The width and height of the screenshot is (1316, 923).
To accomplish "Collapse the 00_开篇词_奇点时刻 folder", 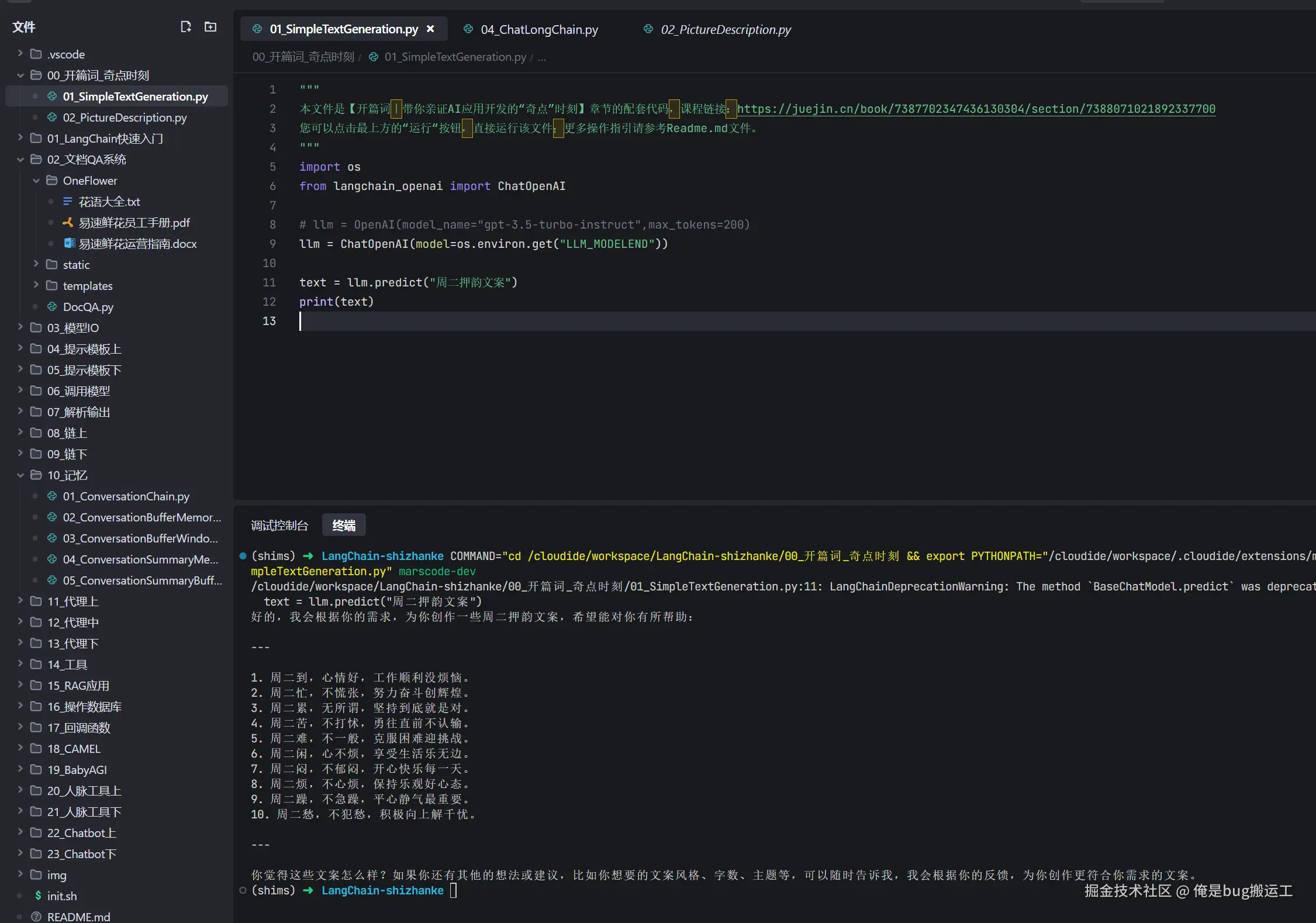I will [20, 75].
